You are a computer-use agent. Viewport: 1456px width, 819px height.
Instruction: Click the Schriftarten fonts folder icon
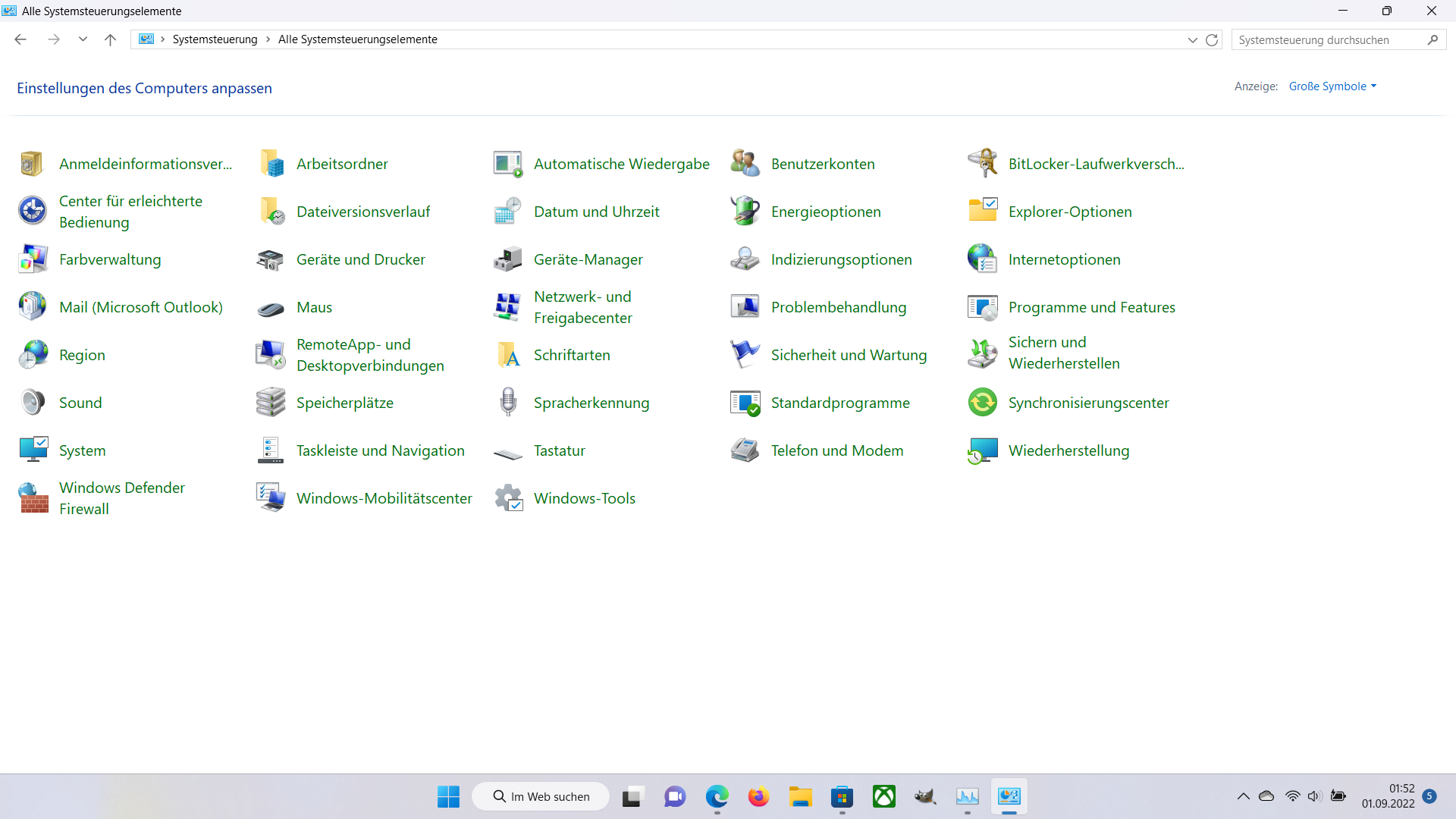pyautogui.click(x=507, y=355)
